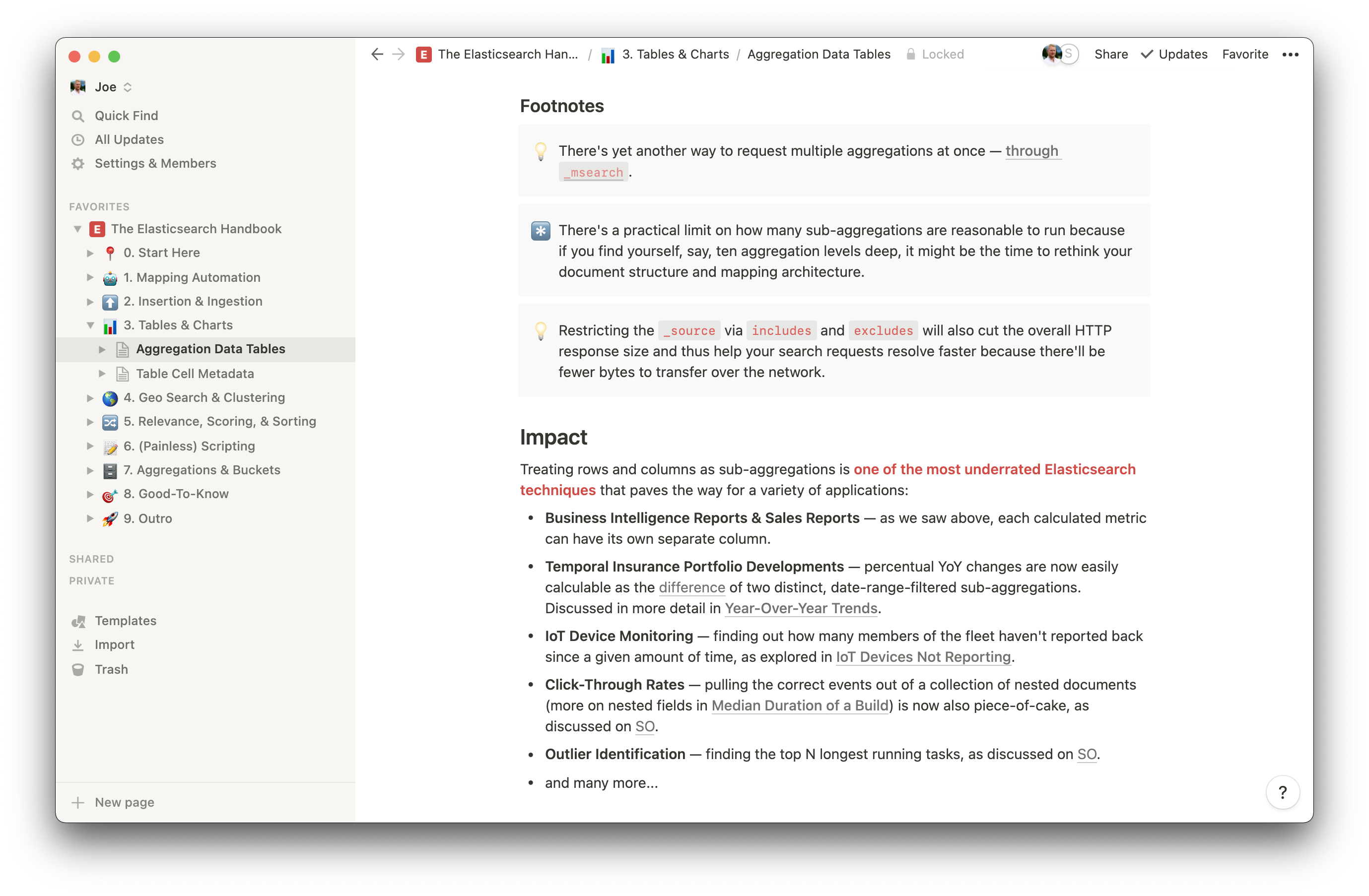Click the help question mark button
Screen dimensions: 1369x896
pyautogui.click(x=1282, y=792)
